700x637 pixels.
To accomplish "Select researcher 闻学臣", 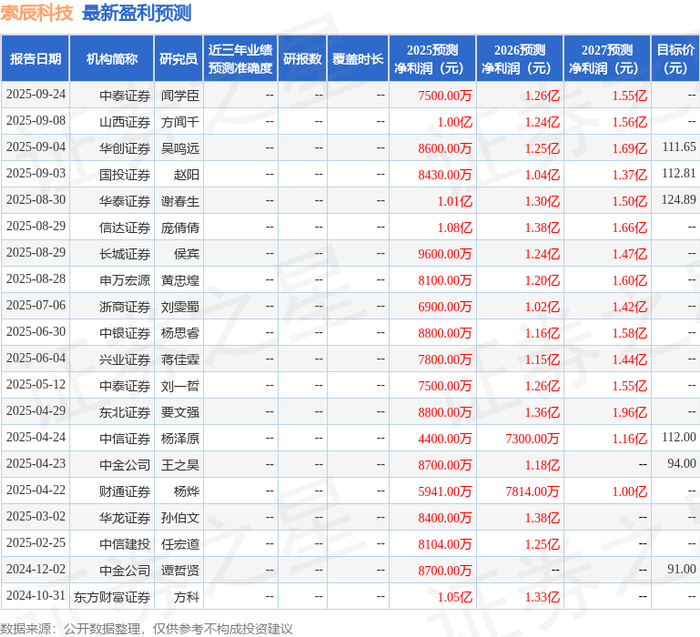I will pos(180,96).
